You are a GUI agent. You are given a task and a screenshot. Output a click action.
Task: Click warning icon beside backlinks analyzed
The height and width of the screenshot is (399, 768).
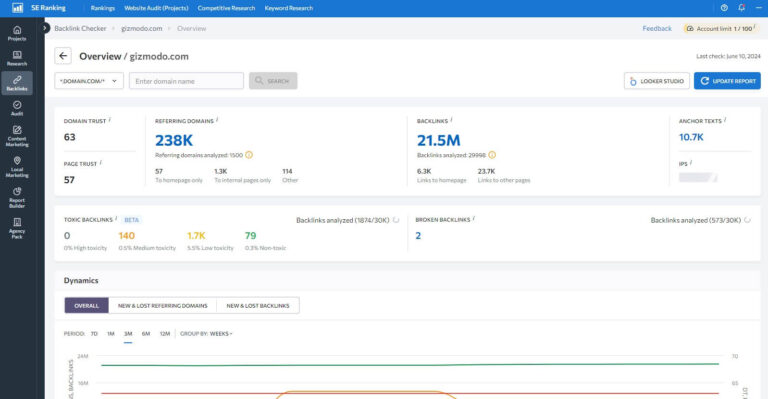(492, 155)
